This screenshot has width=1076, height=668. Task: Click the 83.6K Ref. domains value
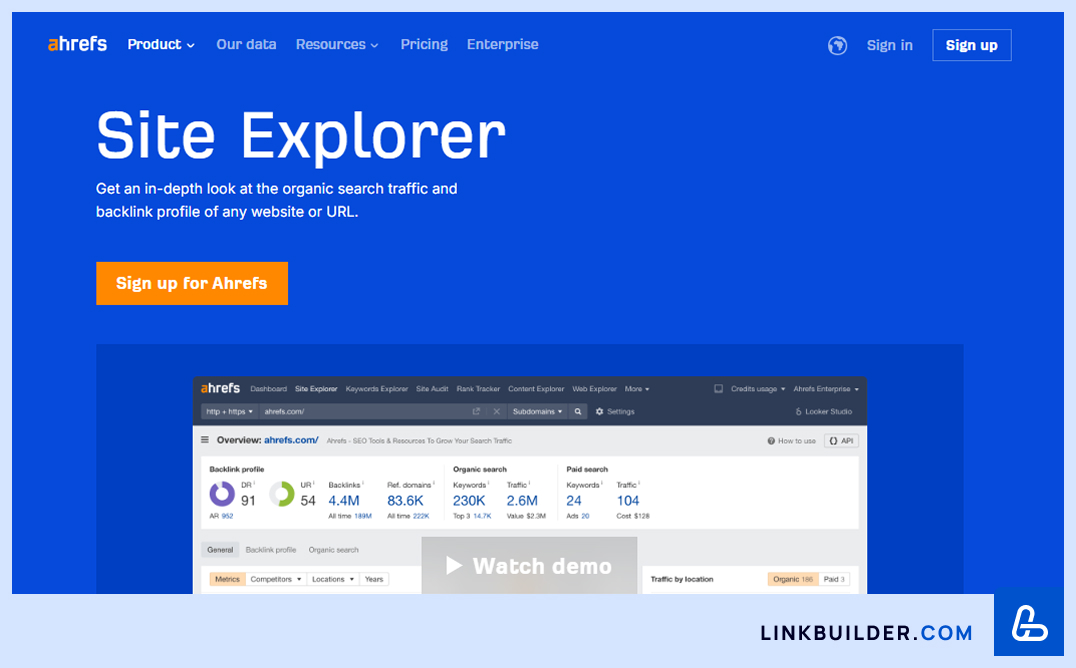(x=405, y=500)
